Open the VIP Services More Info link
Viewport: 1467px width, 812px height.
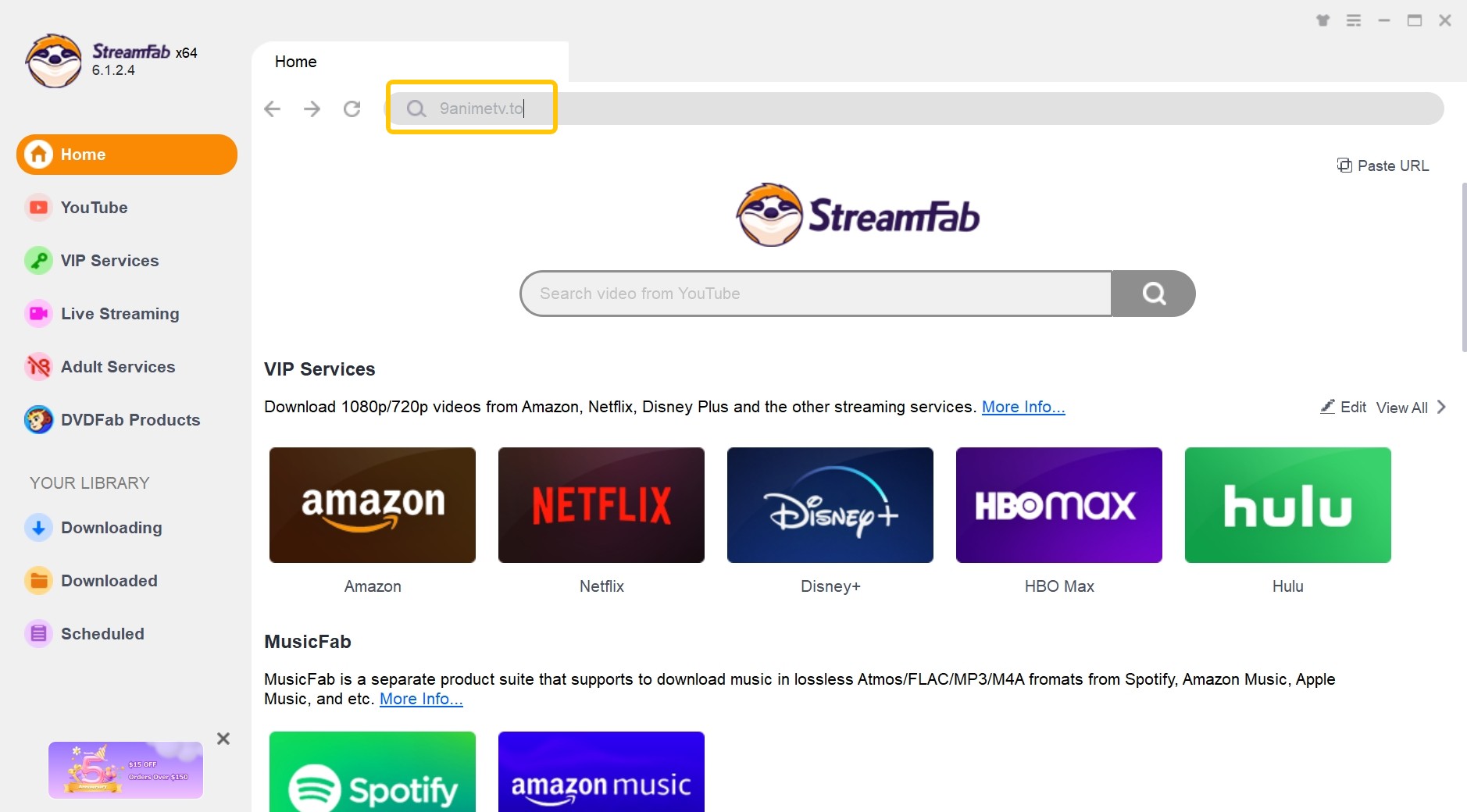1023,407
